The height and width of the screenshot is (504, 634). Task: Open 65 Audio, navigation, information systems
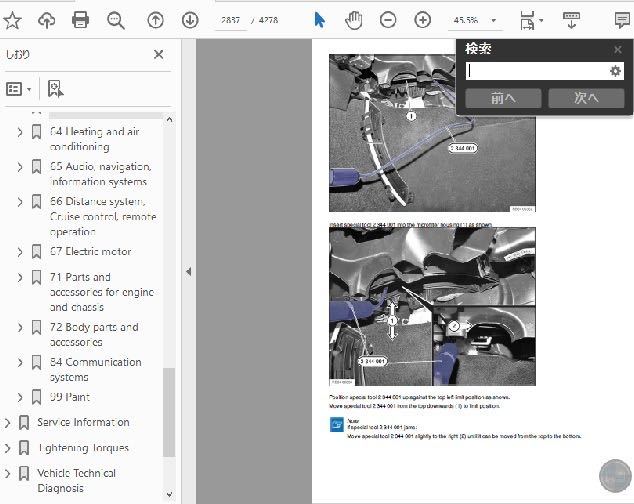(x=100, y=174)
